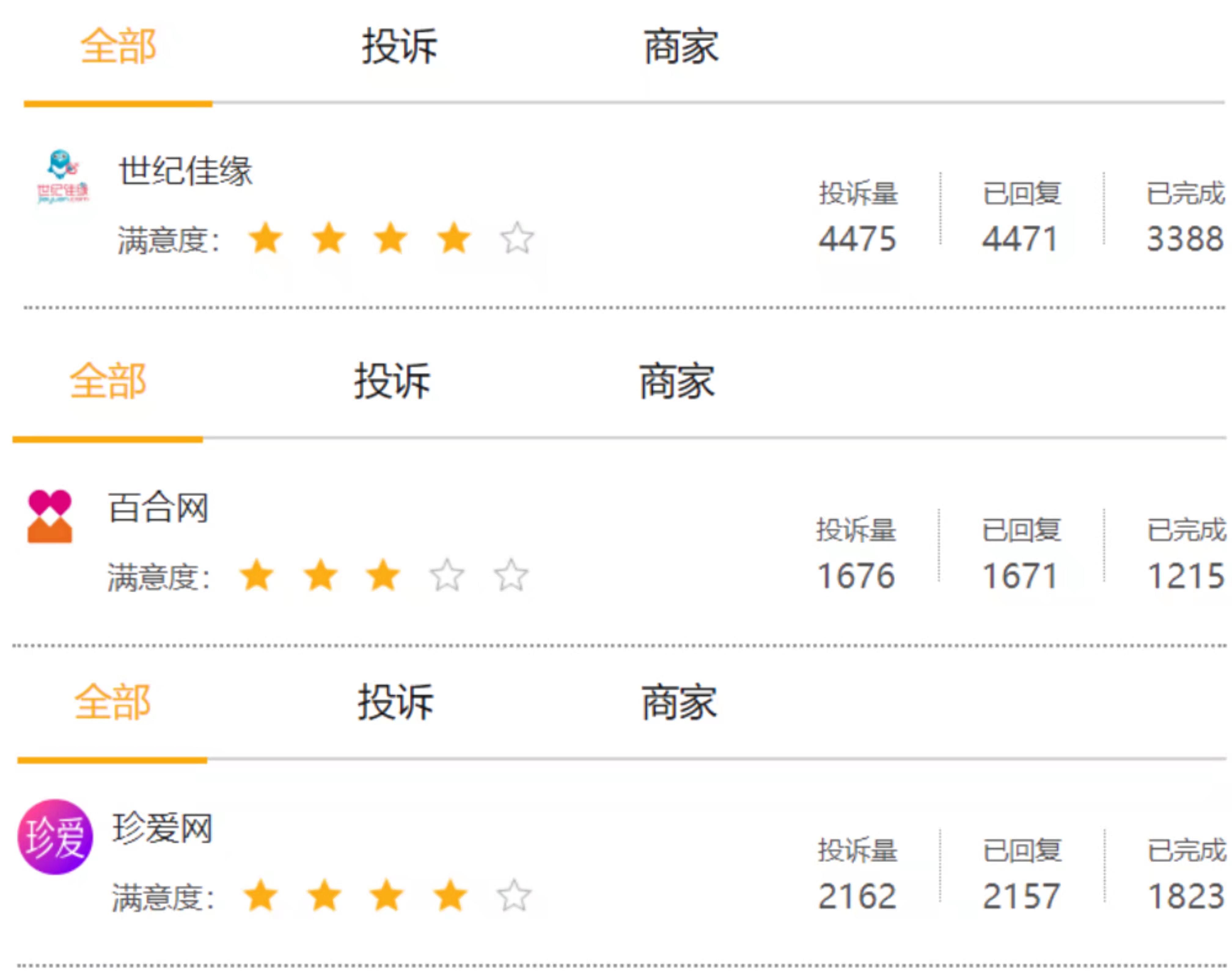Open the 世纪佳缘 merchant name link
The height and width of the screenshot is (976, 1232).
[185, 170]
